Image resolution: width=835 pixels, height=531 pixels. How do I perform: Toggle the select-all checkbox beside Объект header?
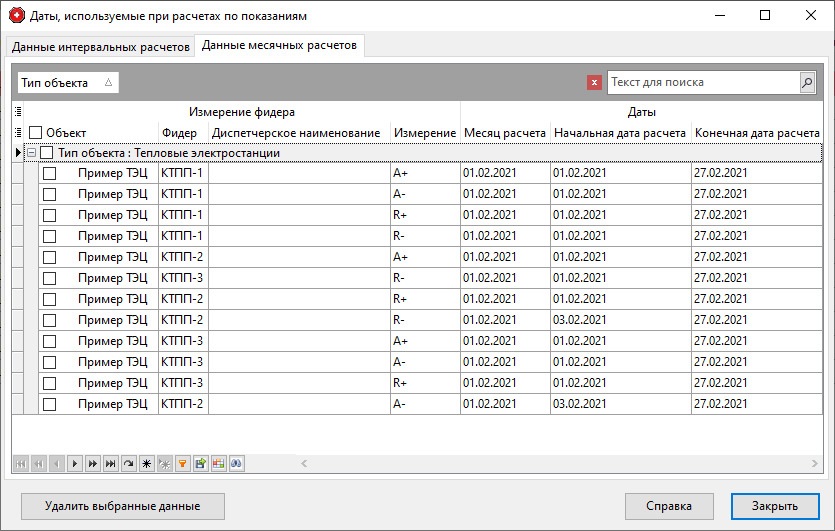click(35, 133)
